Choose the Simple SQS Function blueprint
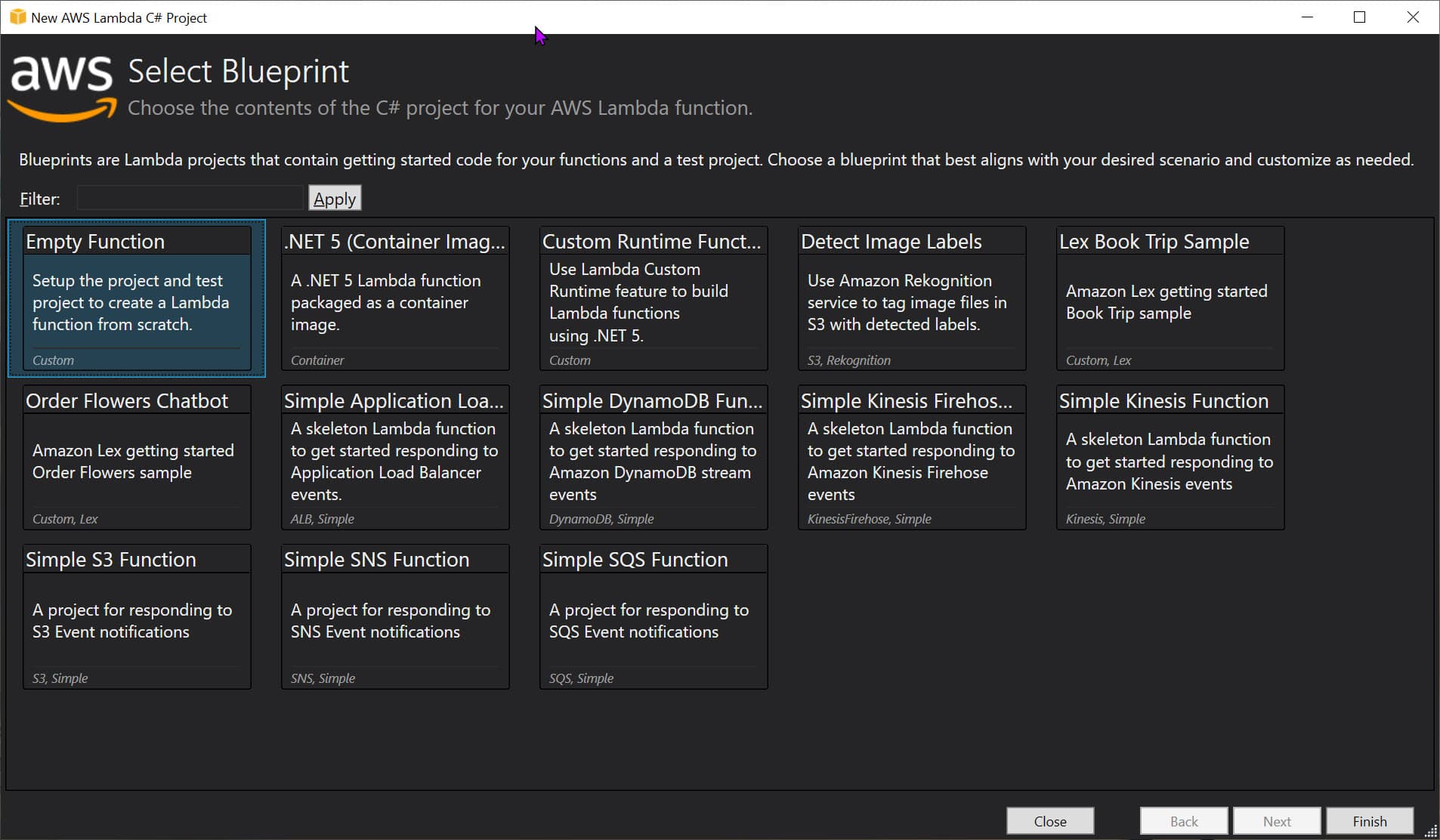 click(x=654, y=616)
